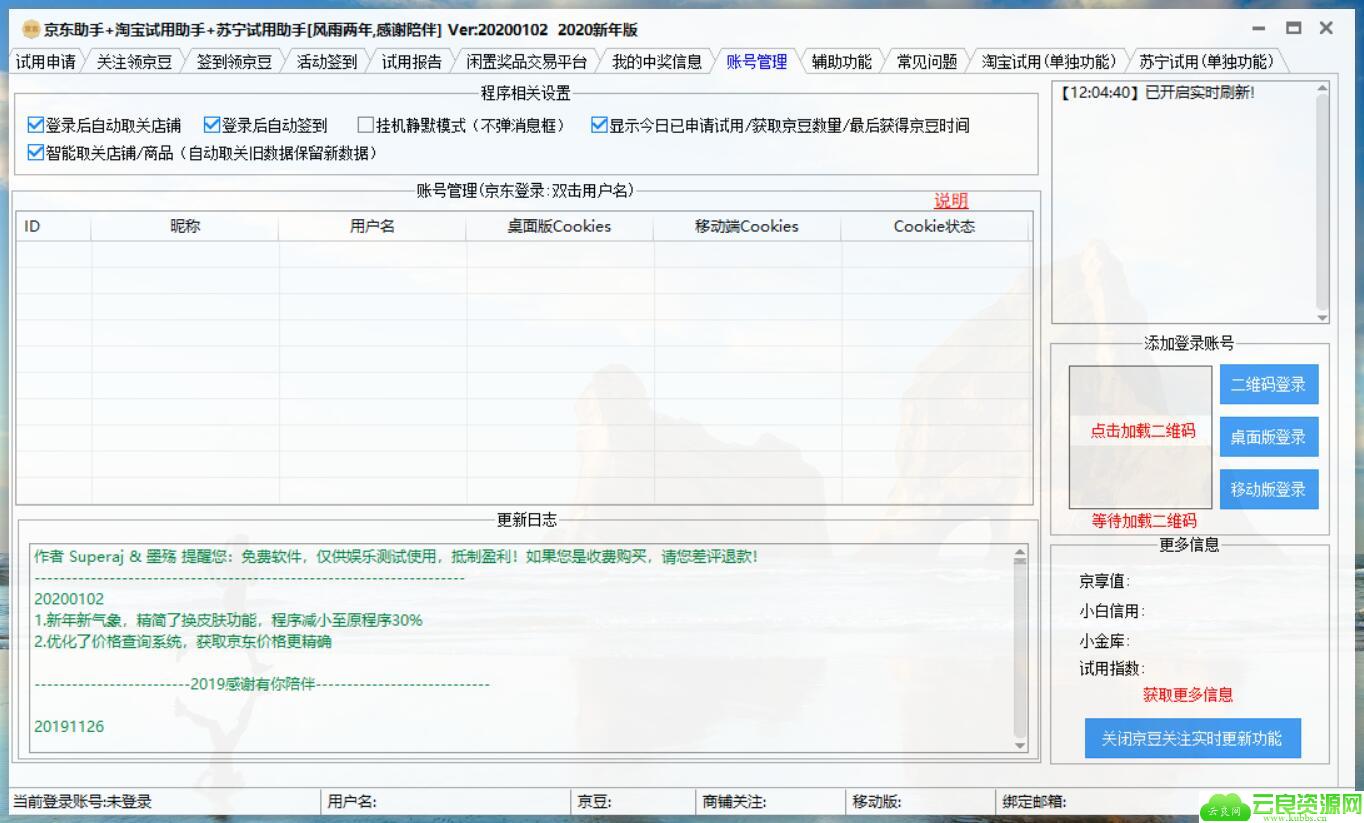Click the update log scrollbar up arrow
Image resolution: width=1364 pixels, height=823 pixels.
click(1020, 553)
